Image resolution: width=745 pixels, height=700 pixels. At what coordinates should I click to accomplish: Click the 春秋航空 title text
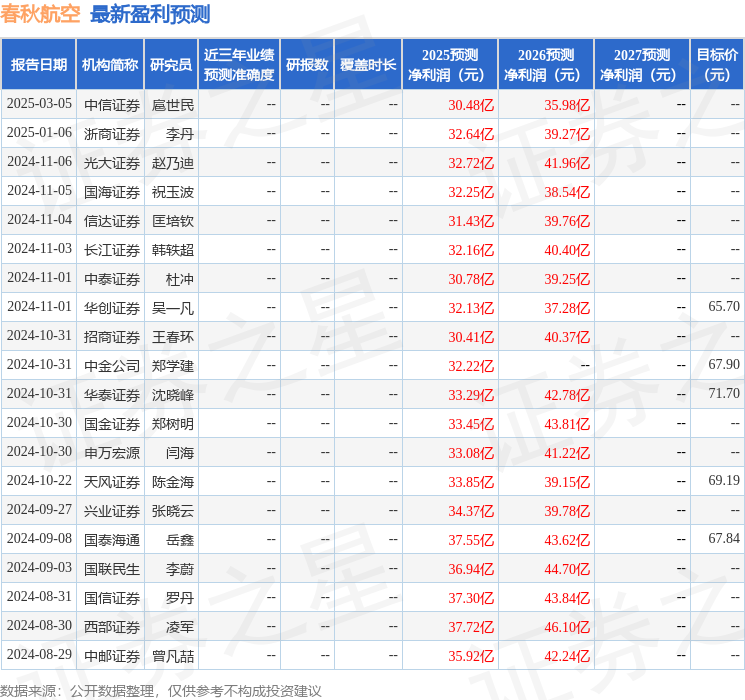[40, 14]
